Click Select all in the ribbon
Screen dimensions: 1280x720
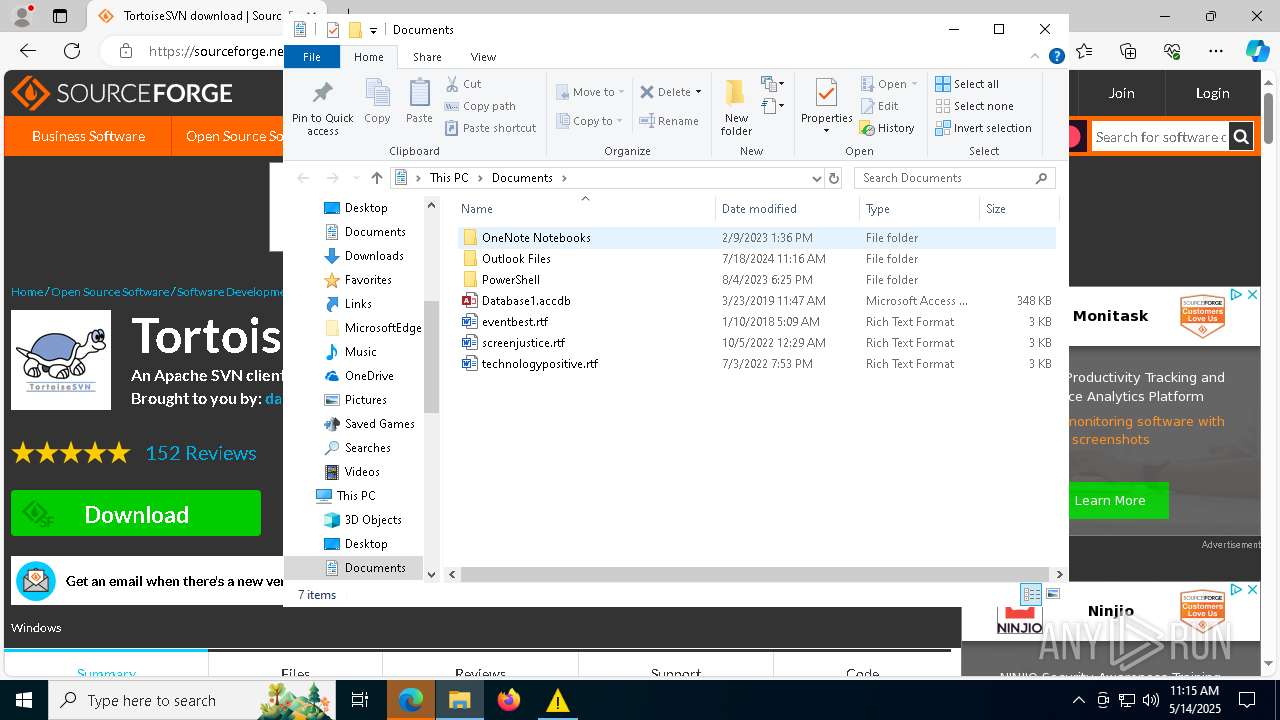coord(966,84)
